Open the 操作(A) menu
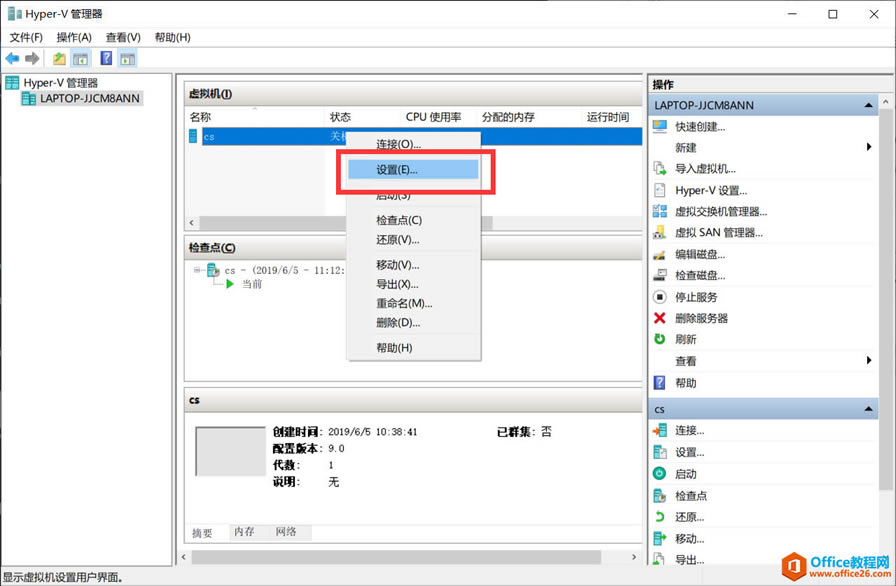Viewport: 896px width, 586px height. 74,37
